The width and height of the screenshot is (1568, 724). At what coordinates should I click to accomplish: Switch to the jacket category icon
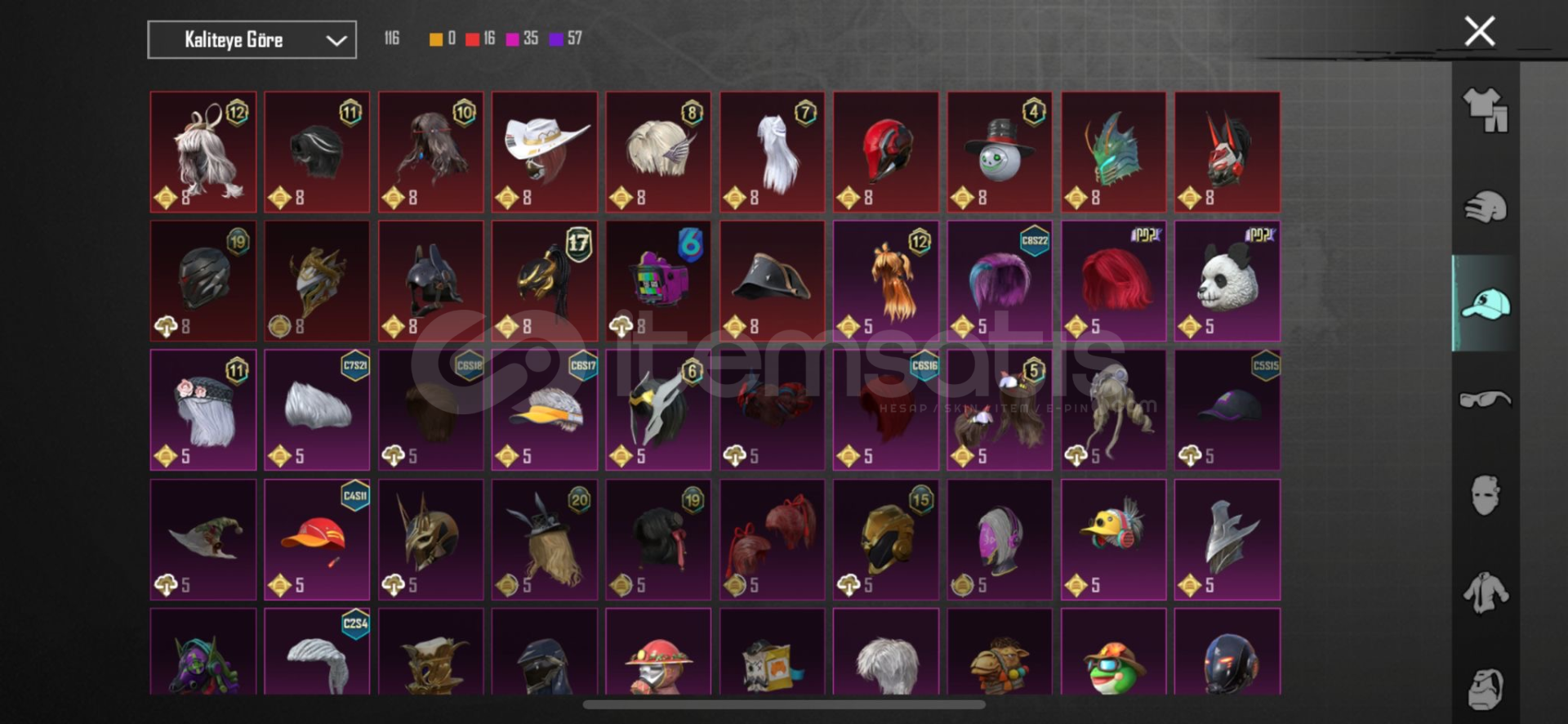coord(1485,592)
